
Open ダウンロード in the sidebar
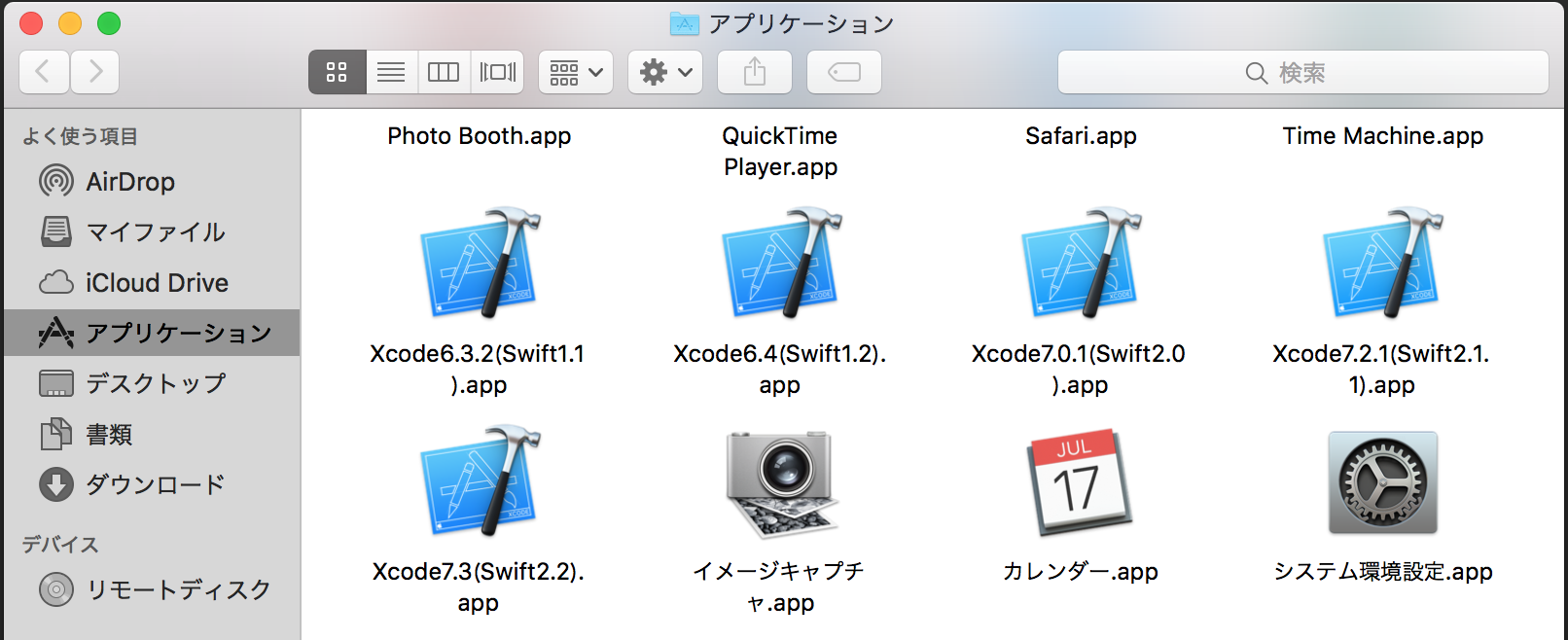pos(152,484)
